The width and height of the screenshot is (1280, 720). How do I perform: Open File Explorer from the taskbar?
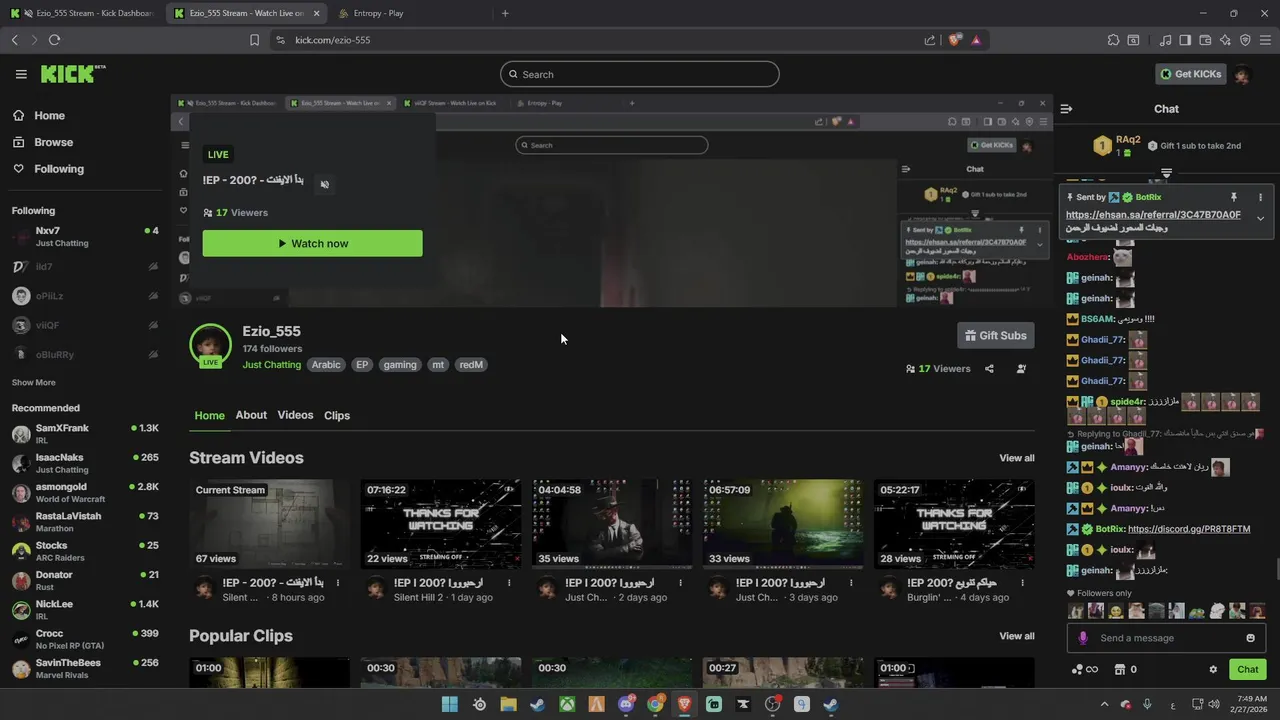click(x=508, y=704)
